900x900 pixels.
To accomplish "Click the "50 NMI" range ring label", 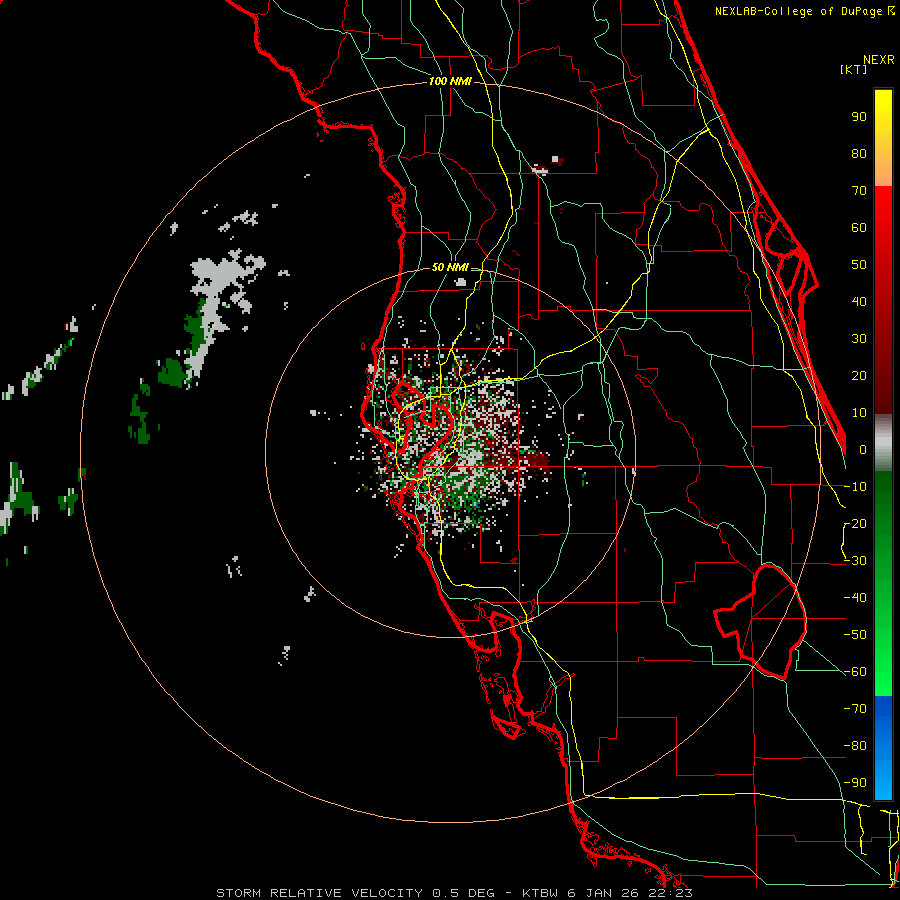I will [450, 267].
